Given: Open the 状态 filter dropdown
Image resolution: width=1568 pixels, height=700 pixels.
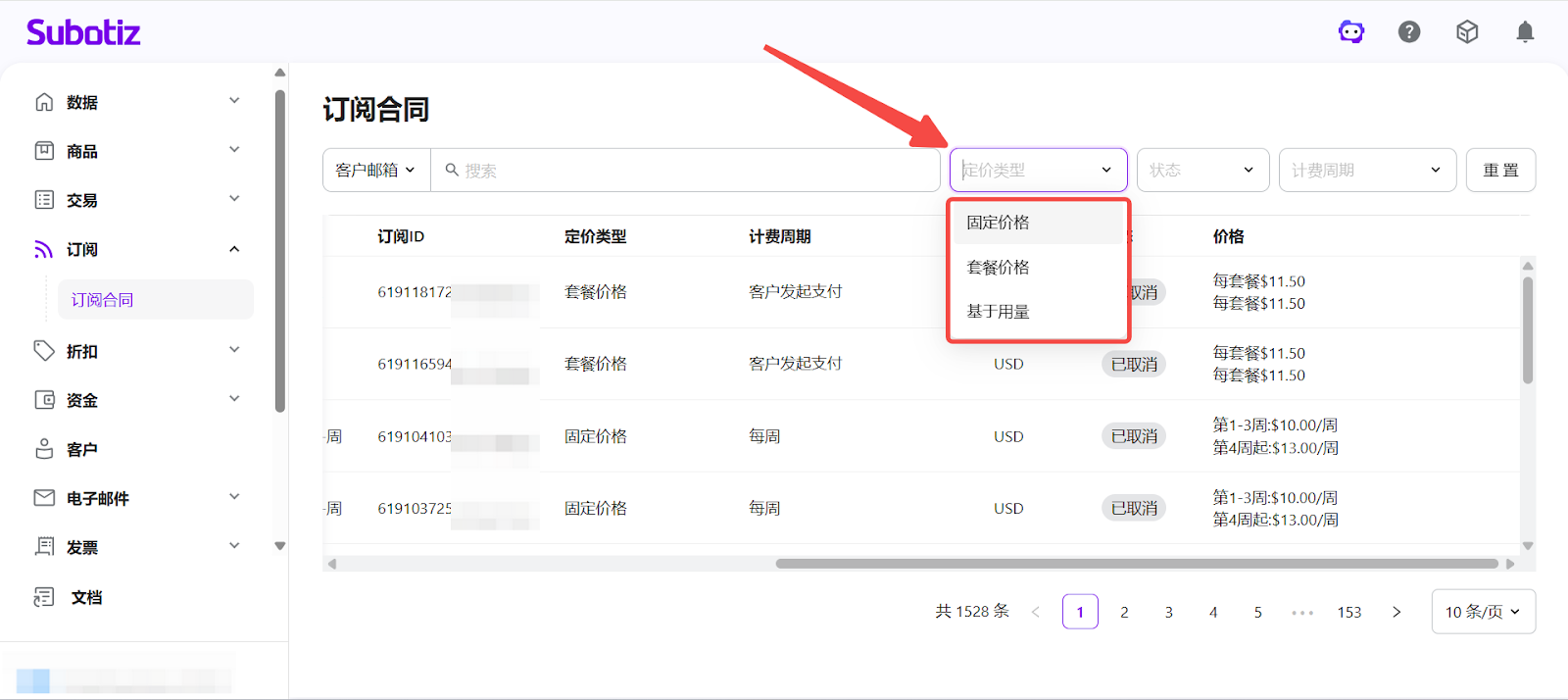Looking at the screenshot, I should click(x=1202, y=171).
